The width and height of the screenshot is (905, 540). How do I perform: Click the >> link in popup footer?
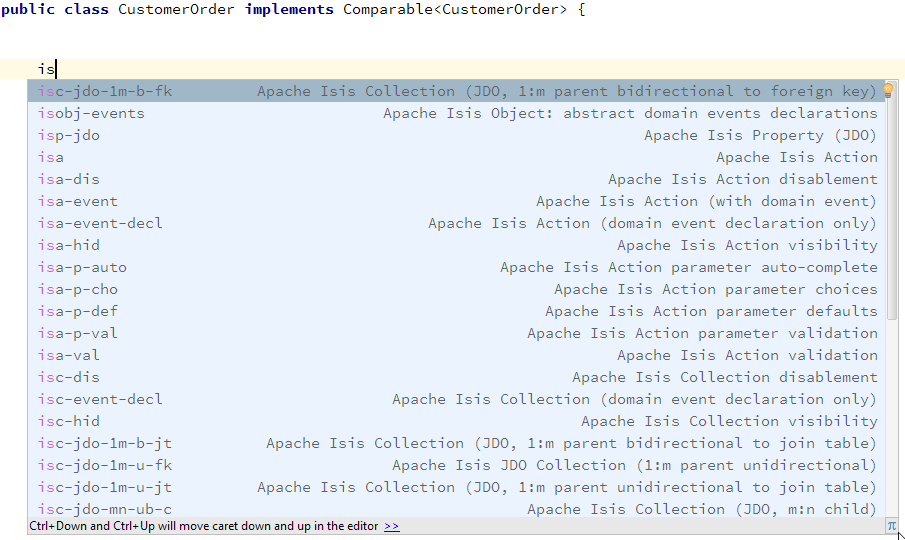coord(391,526)
